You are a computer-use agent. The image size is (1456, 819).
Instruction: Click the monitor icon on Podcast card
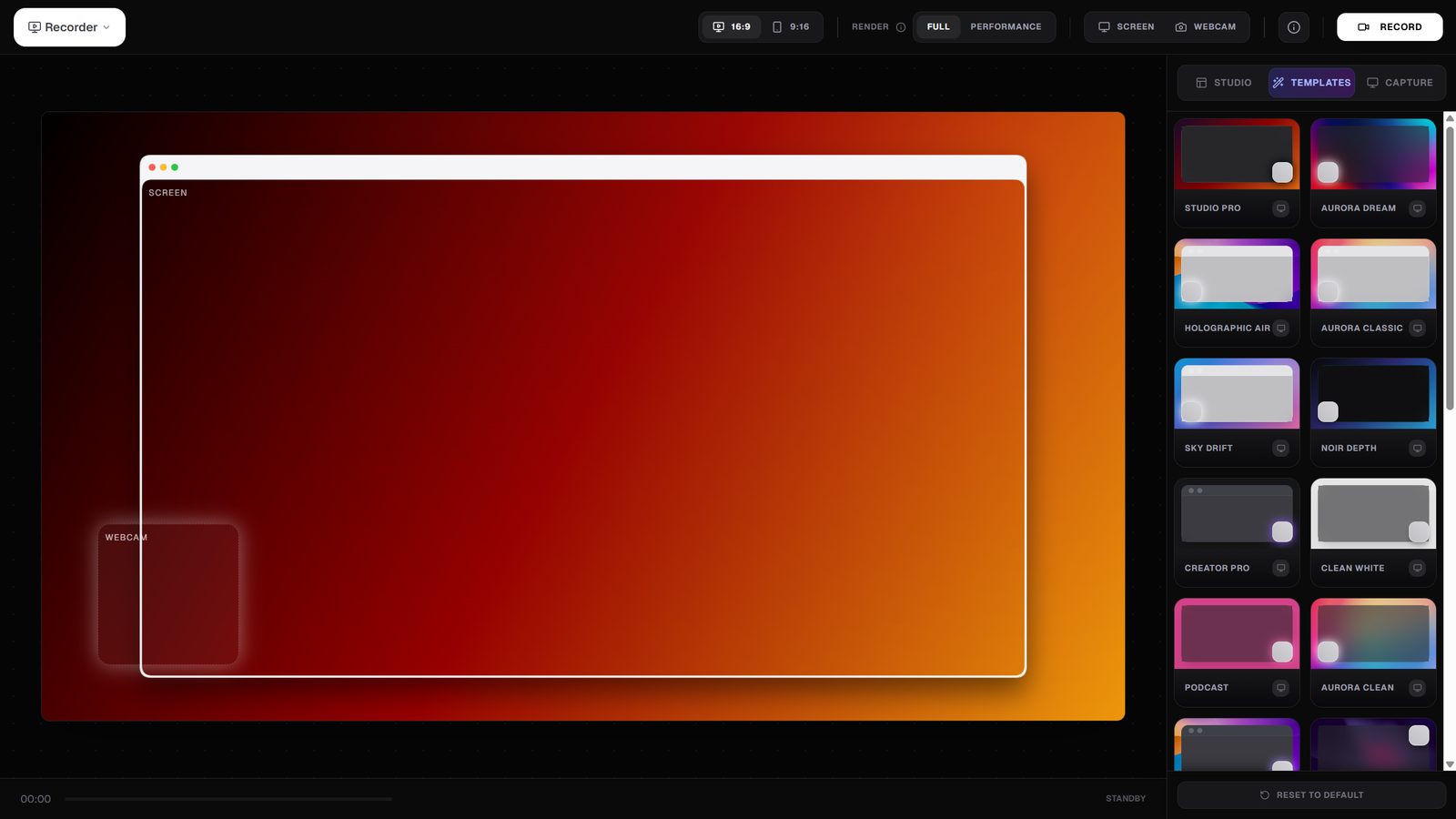(1280, 688)
